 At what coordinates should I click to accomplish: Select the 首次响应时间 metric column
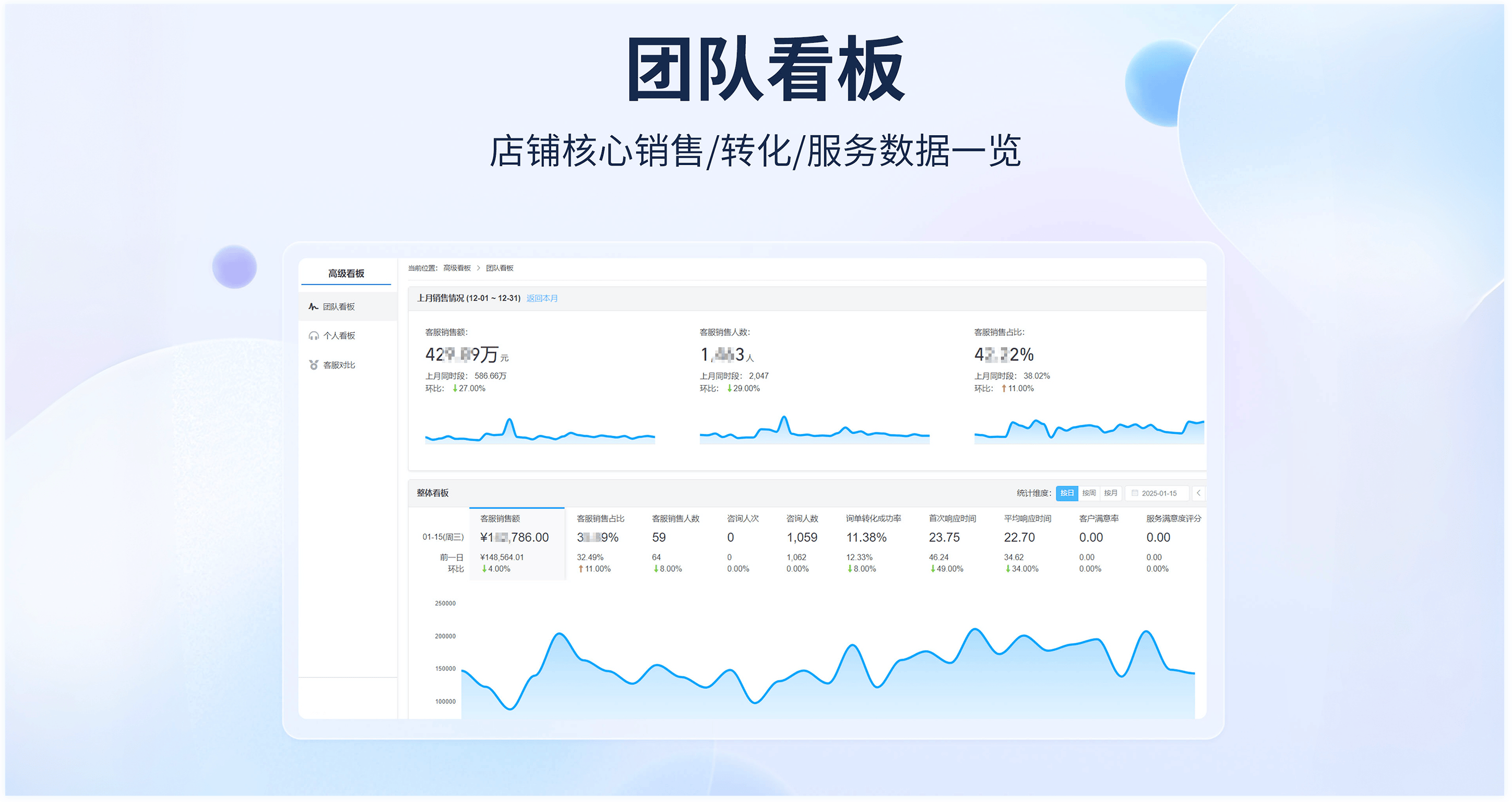click(952, 518)
